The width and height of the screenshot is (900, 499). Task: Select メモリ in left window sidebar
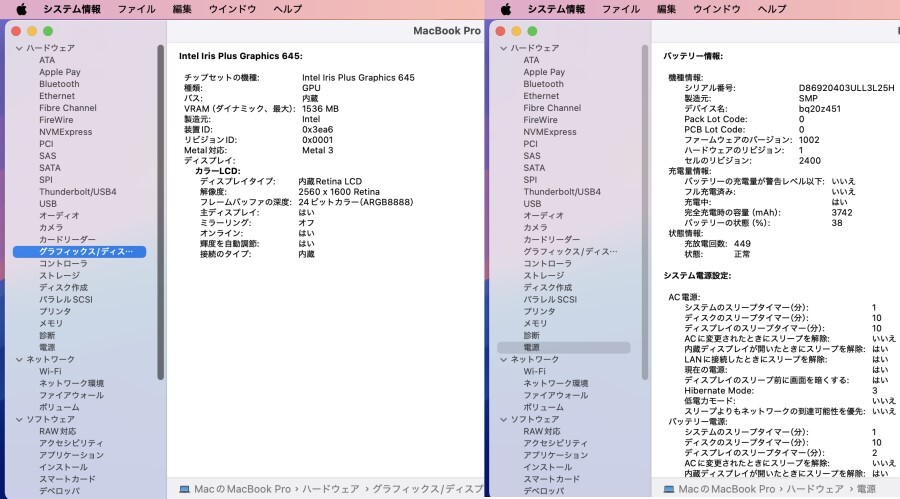[51, 324]
